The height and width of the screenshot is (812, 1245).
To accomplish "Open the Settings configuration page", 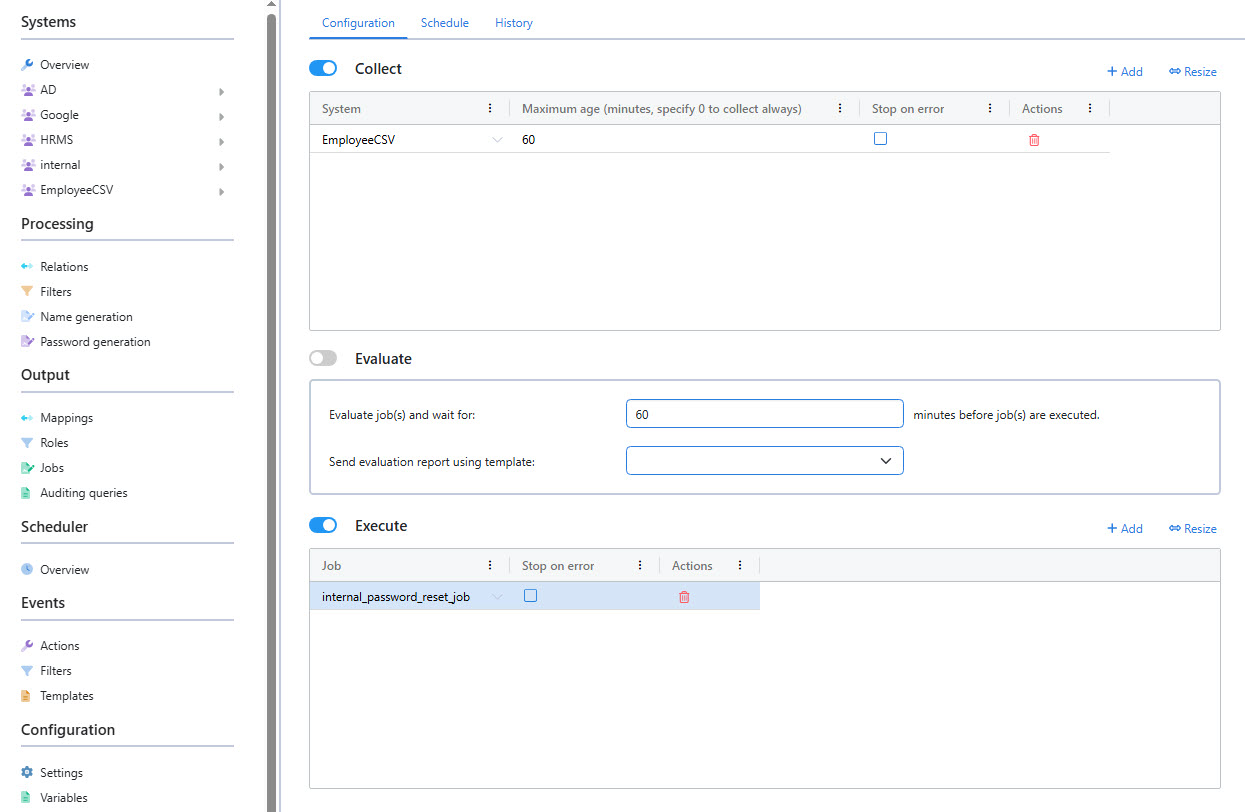I will 60,772.
